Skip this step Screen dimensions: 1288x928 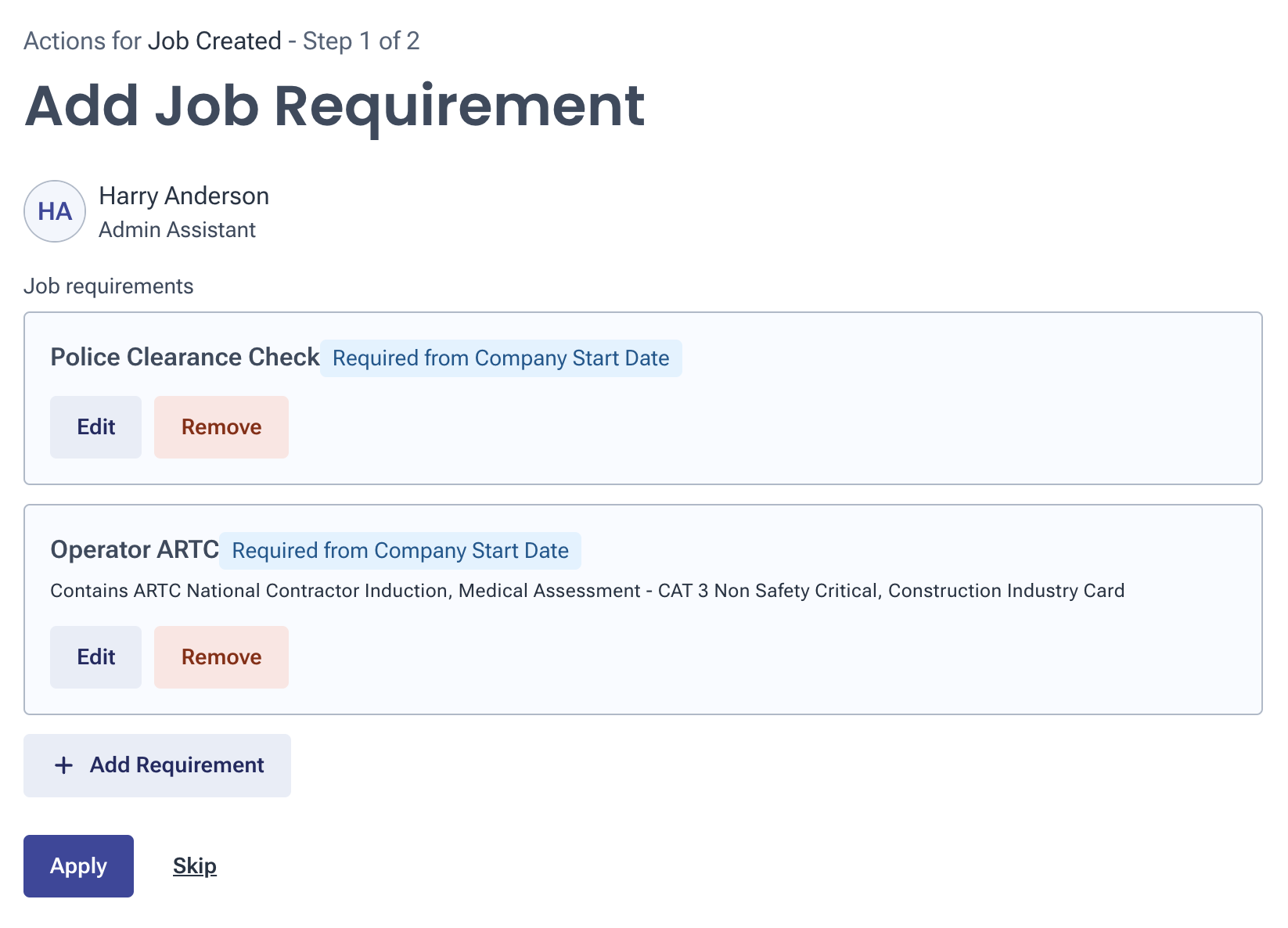pyautogui.click(x=194, y=866)
